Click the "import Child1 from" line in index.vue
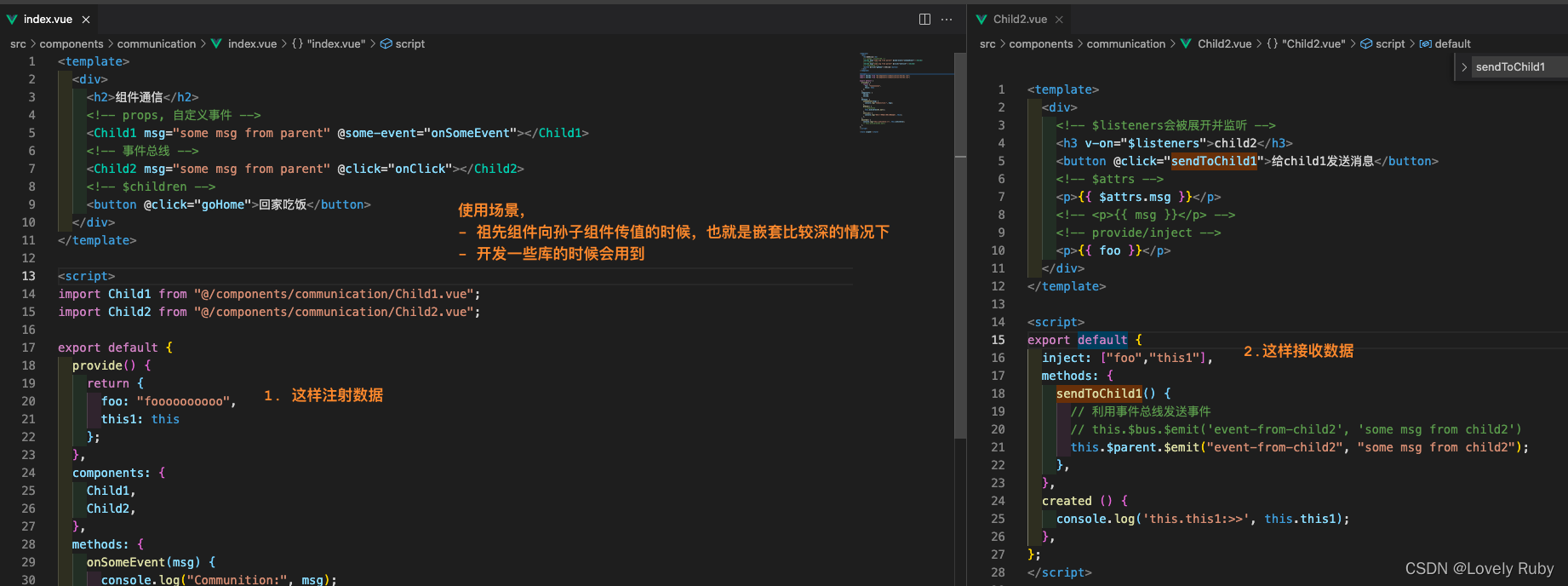 [269, 294]
